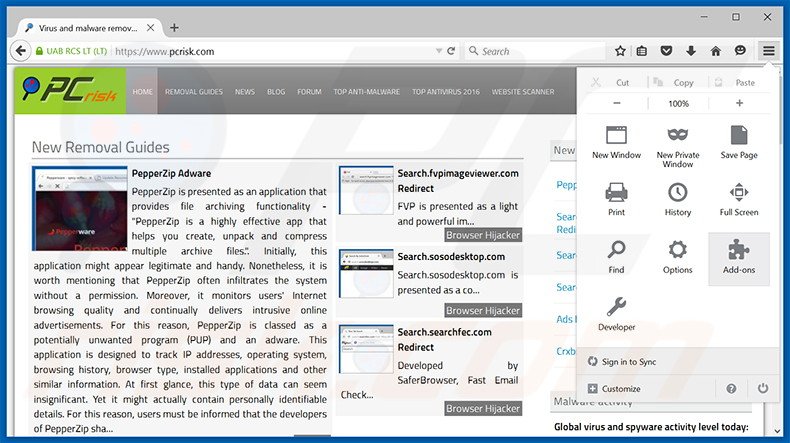This screenshot has width=790, height=443.
Task: Click the back arrow button
Action: 21,51
